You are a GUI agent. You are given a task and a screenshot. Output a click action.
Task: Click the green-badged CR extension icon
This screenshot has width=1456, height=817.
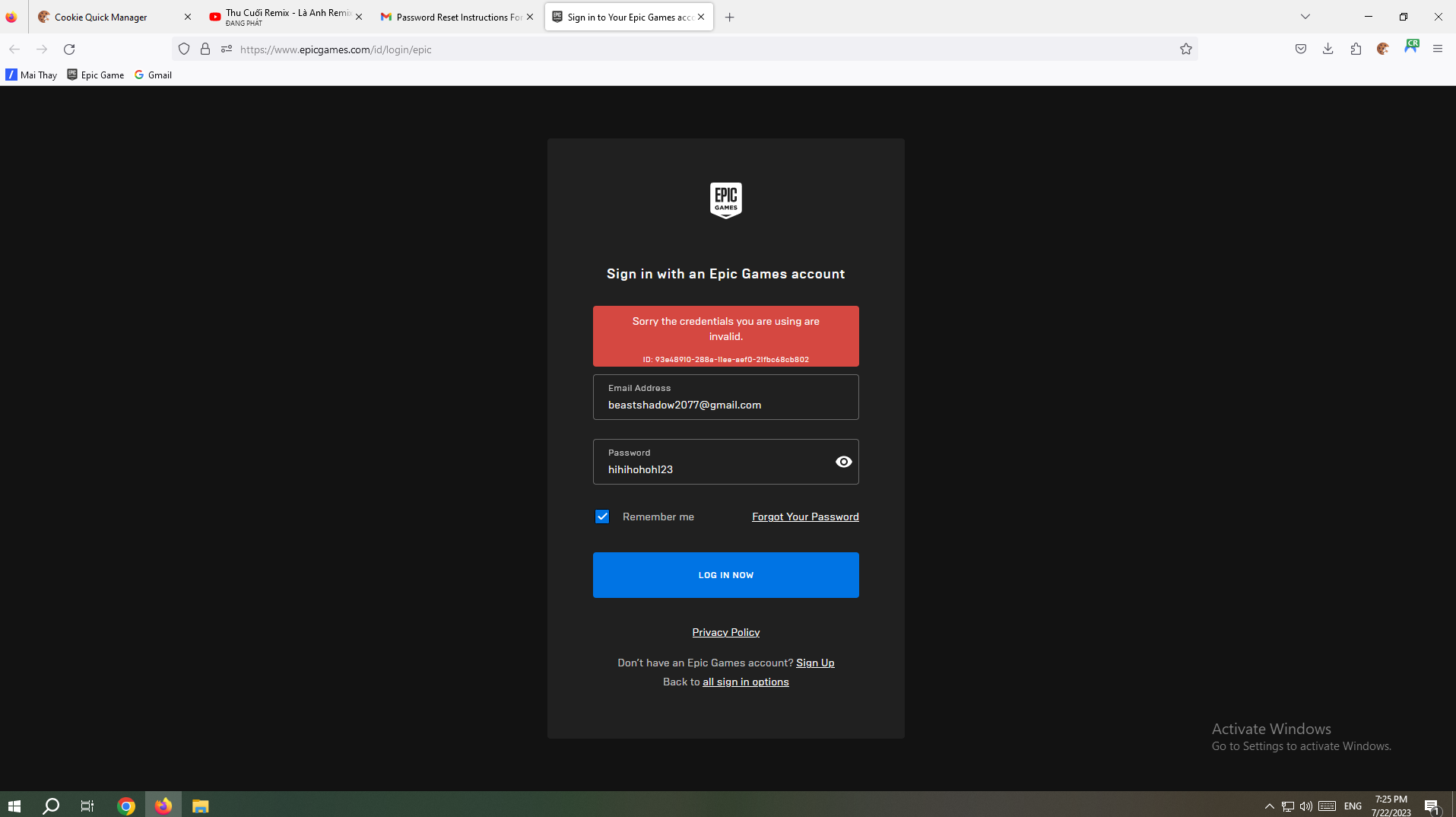coord(1411,47)
